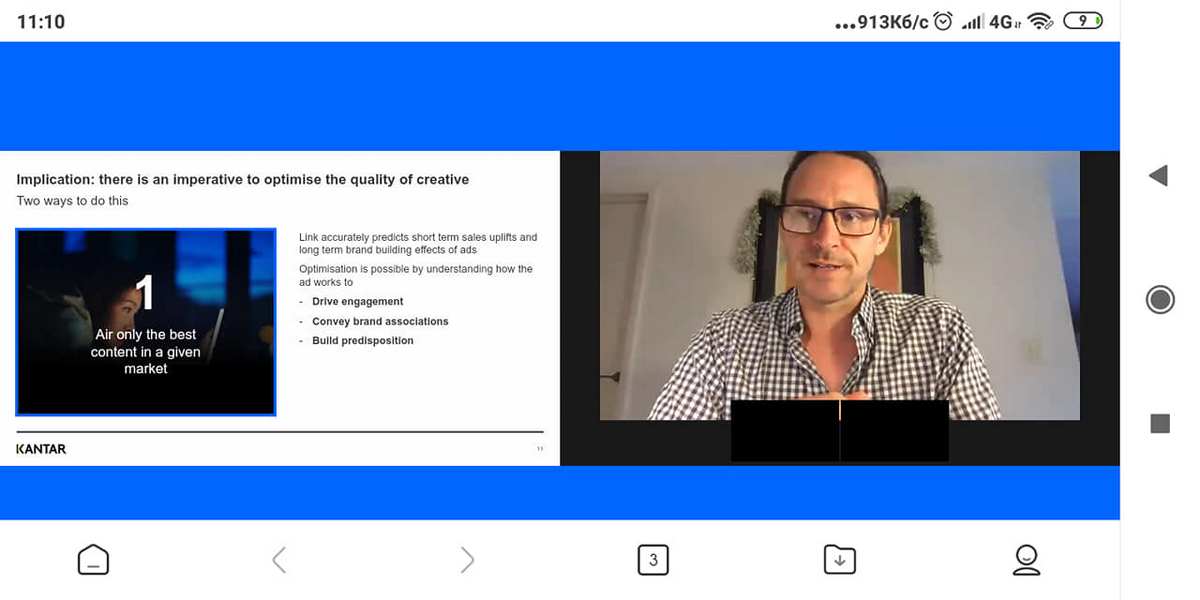Image resolution: width=1200 pixels, height=600 pixels.
Task: Tap the Wi-Fi icon in status bar
Action: pyautogui.click(x=1041, y=21)
